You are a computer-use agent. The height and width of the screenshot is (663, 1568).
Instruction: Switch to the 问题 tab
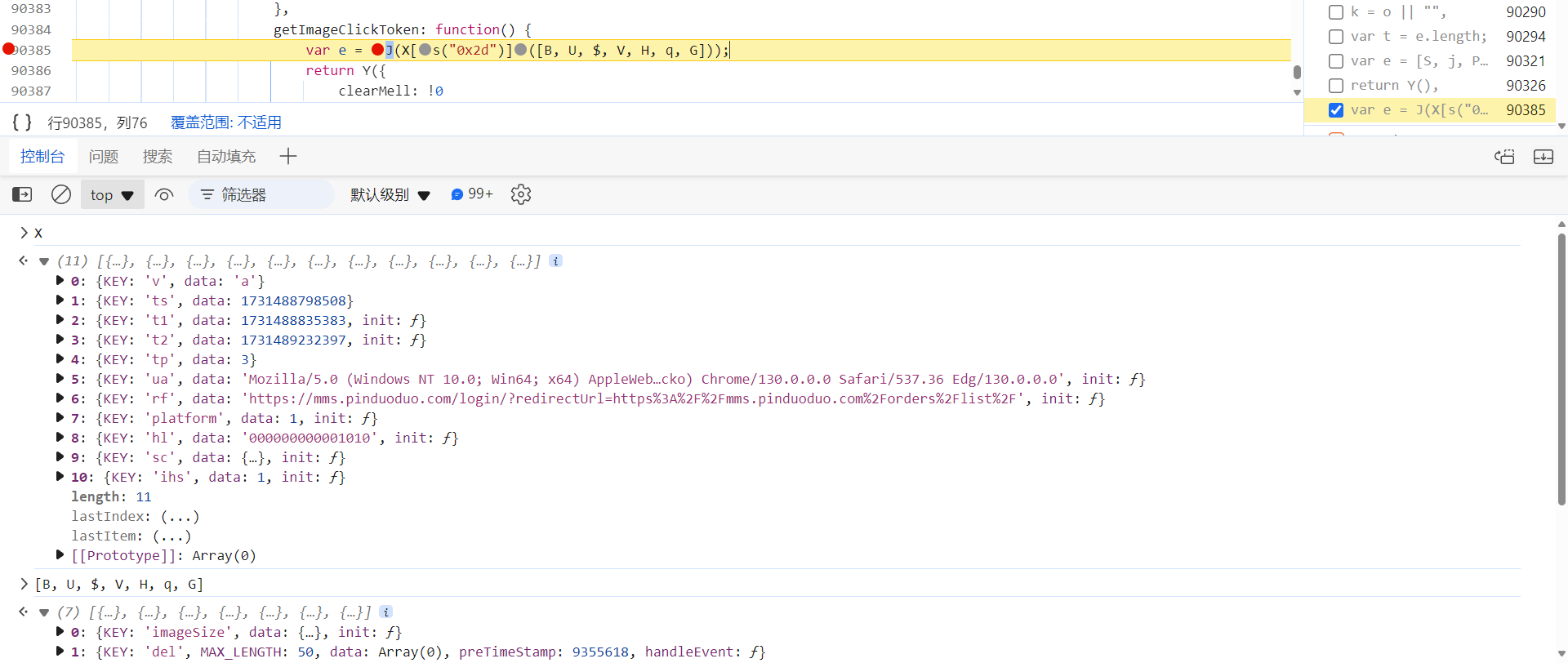pos(104,156)
